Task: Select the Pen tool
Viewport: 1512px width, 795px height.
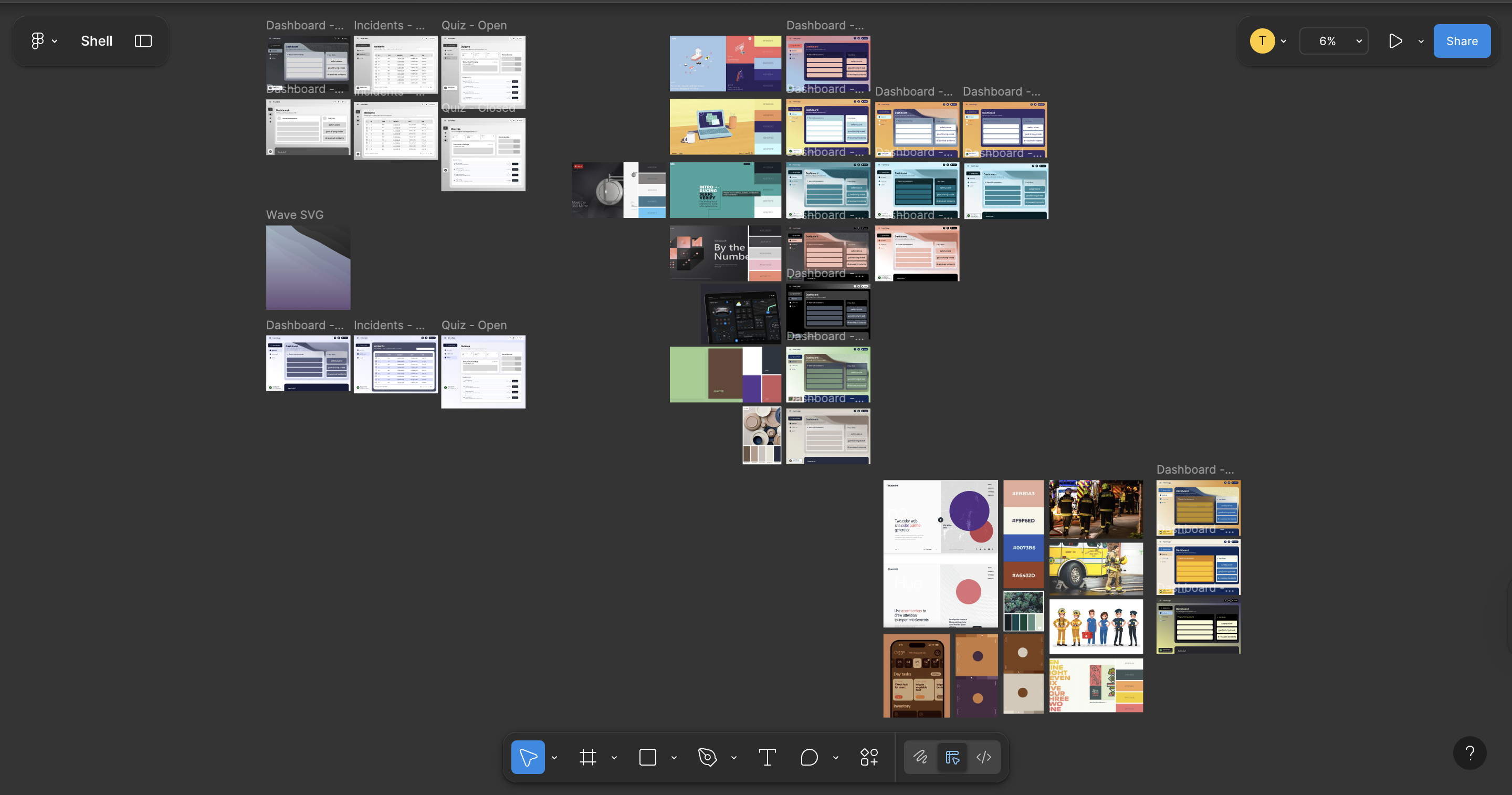Action: (707, 757)
